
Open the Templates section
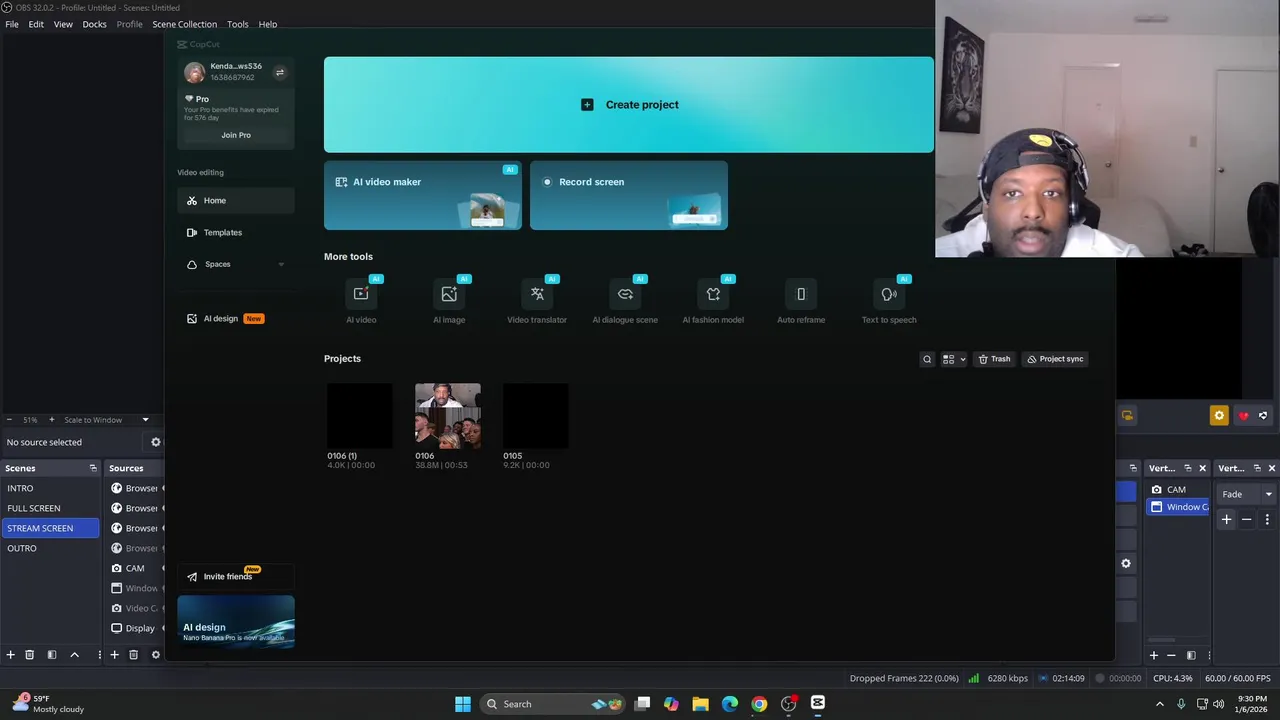(x=236, y=233)
